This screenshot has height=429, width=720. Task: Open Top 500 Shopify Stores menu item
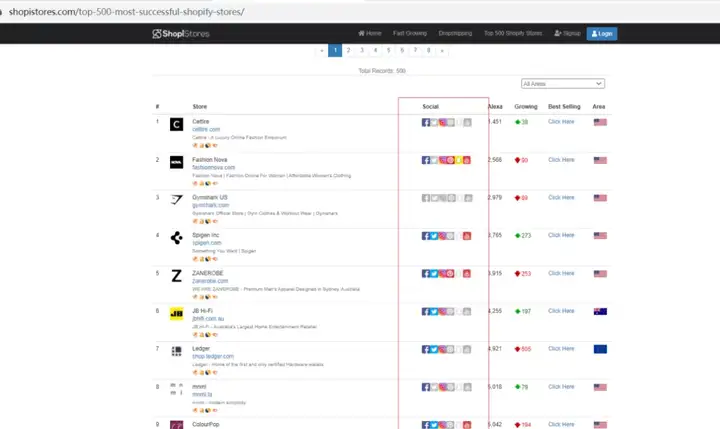tap(513, 34)
